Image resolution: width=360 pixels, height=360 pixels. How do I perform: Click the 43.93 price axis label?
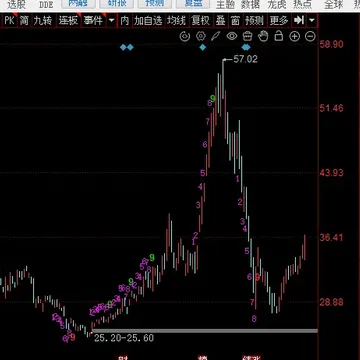(332, 173)
